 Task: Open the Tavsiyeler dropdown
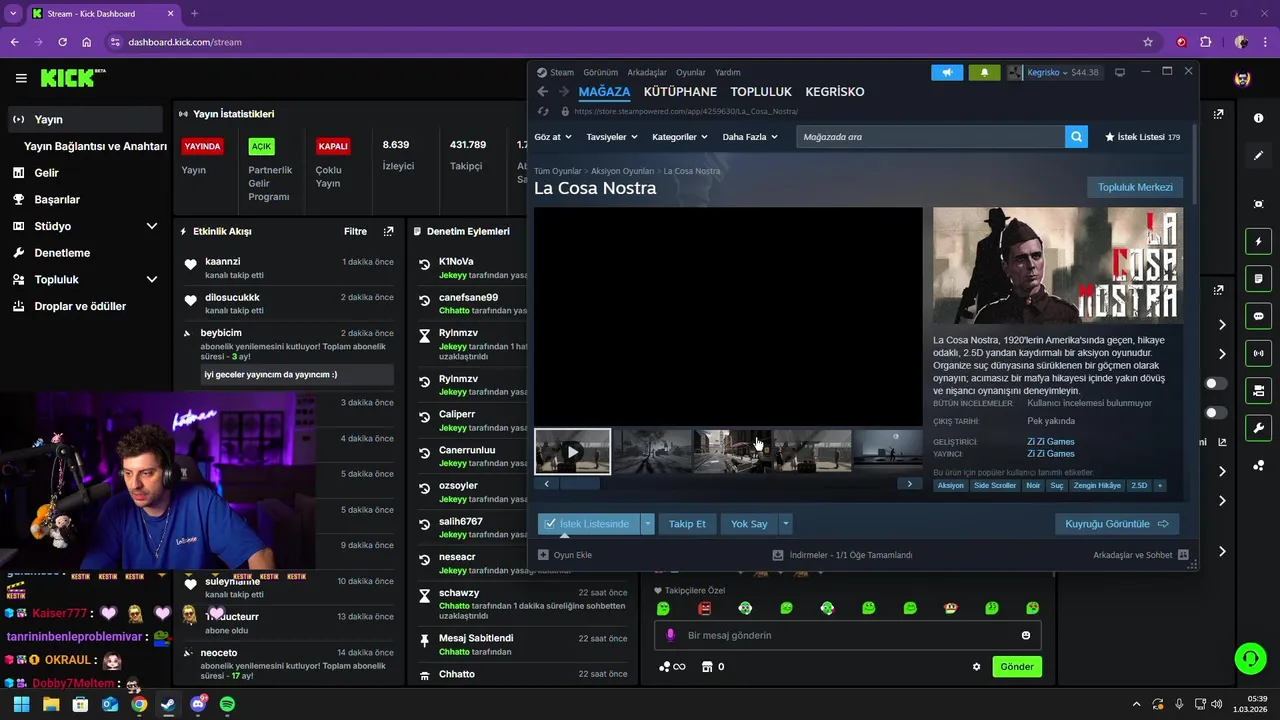pos(612,137)
